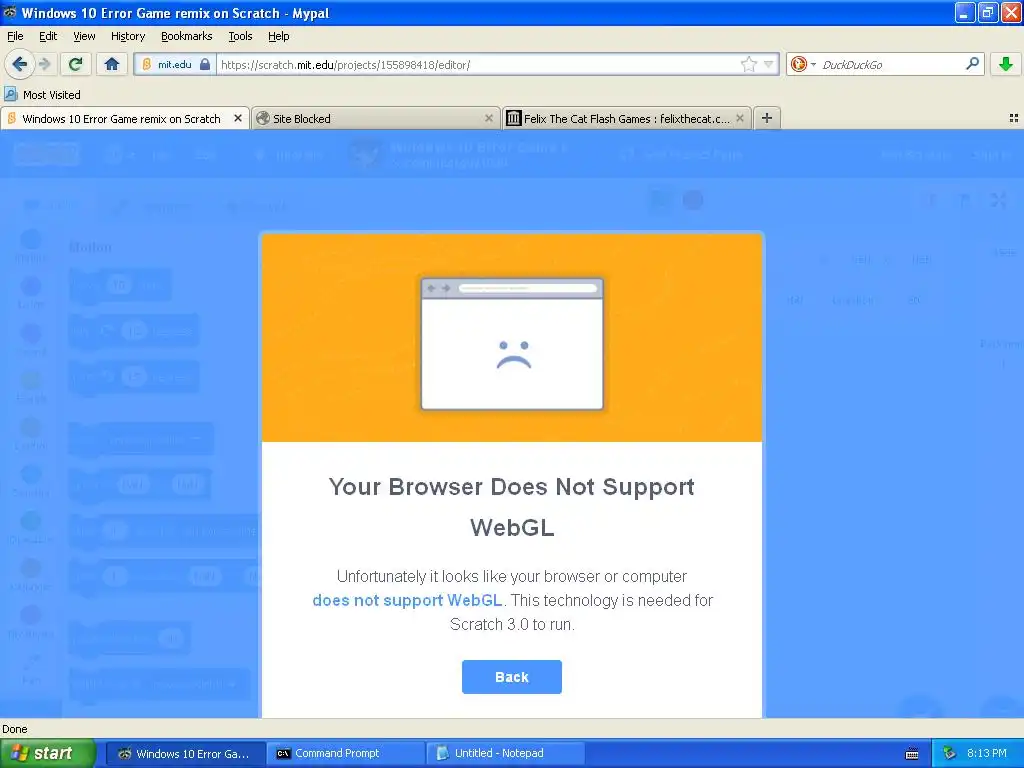Click the Forward arrow navigation button
Viewport: 1024px width, 768px height.
[44, 64]
